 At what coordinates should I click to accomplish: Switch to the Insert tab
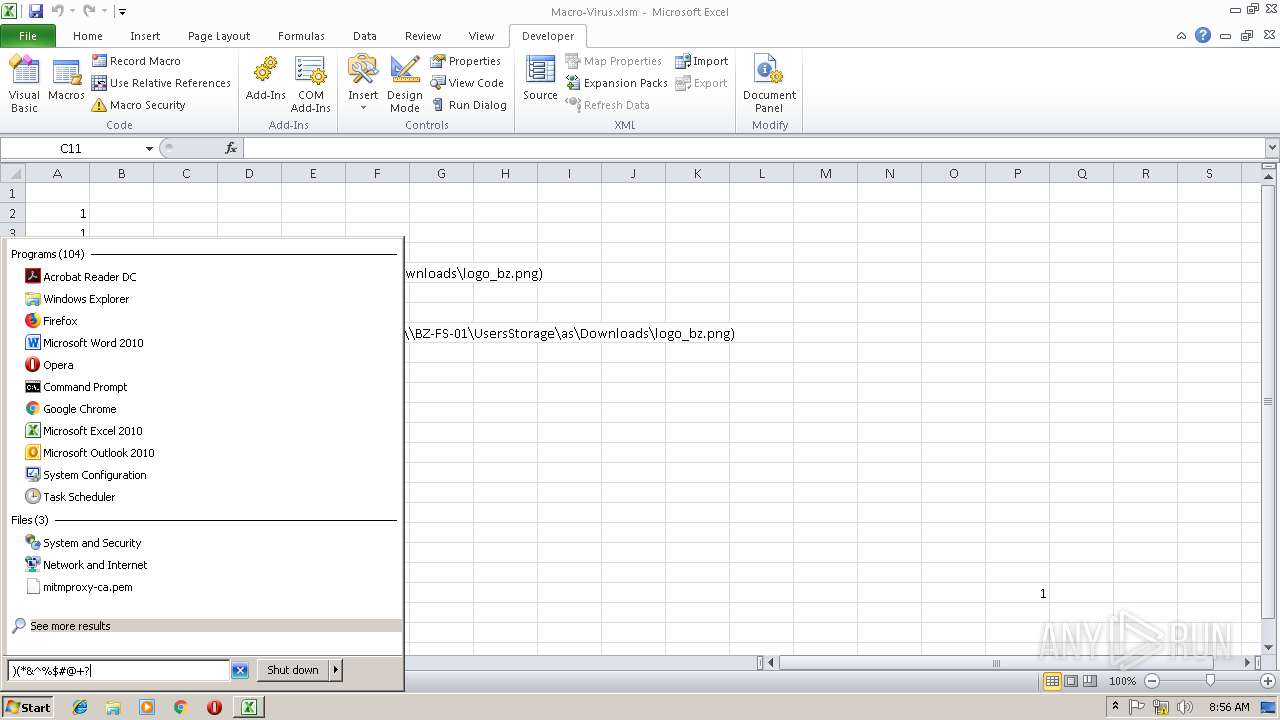(x=145, y=36)
